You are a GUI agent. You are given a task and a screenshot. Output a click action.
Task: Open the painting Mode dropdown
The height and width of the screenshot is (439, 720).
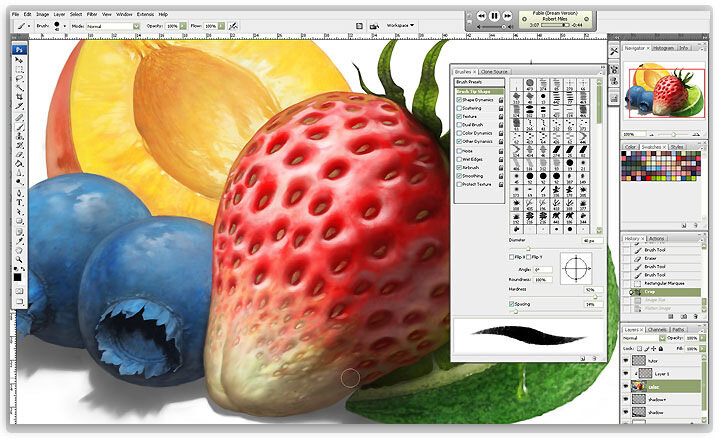(136, 26)
